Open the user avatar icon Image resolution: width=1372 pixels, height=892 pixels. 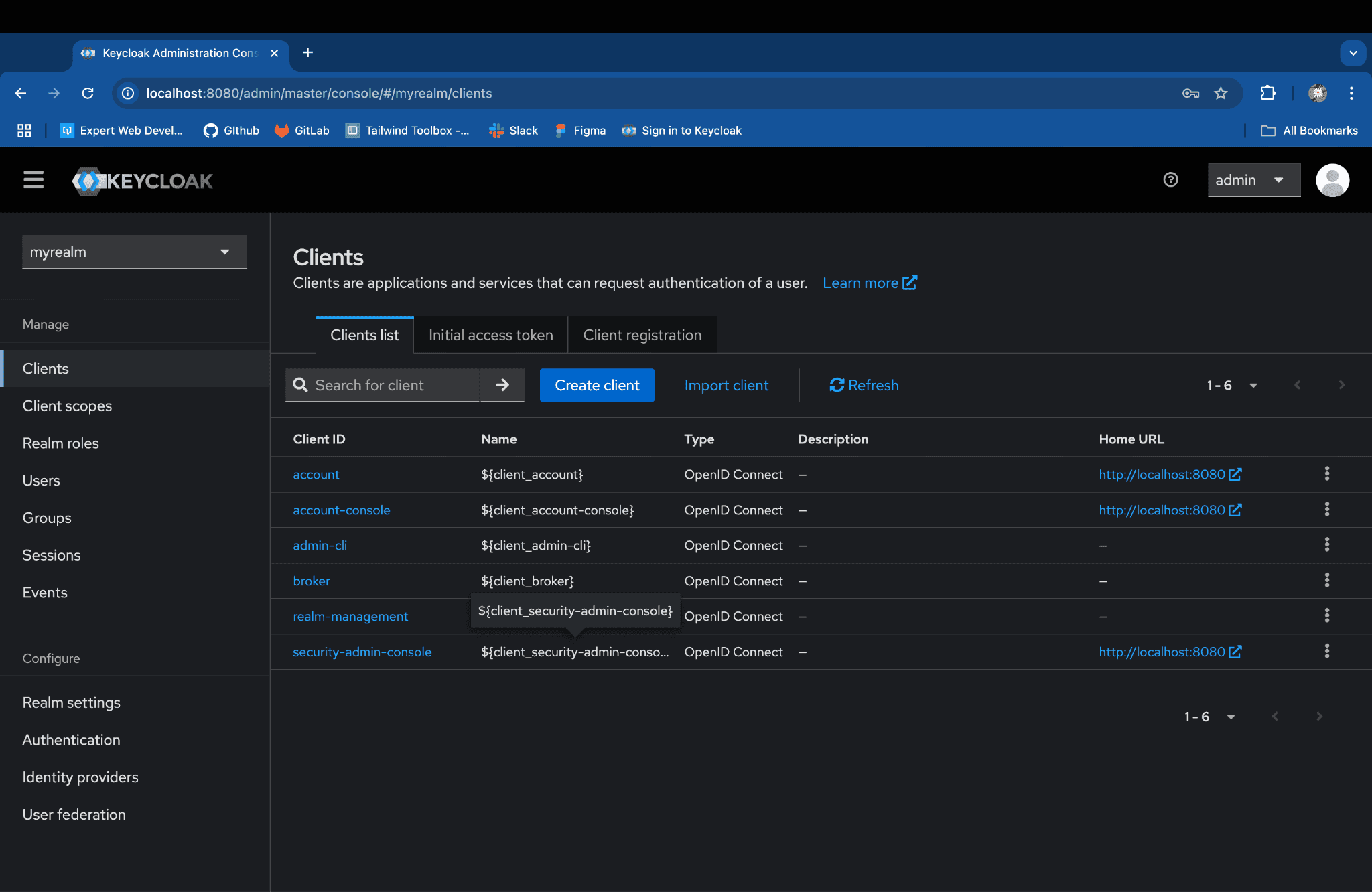pos(1332,180)
